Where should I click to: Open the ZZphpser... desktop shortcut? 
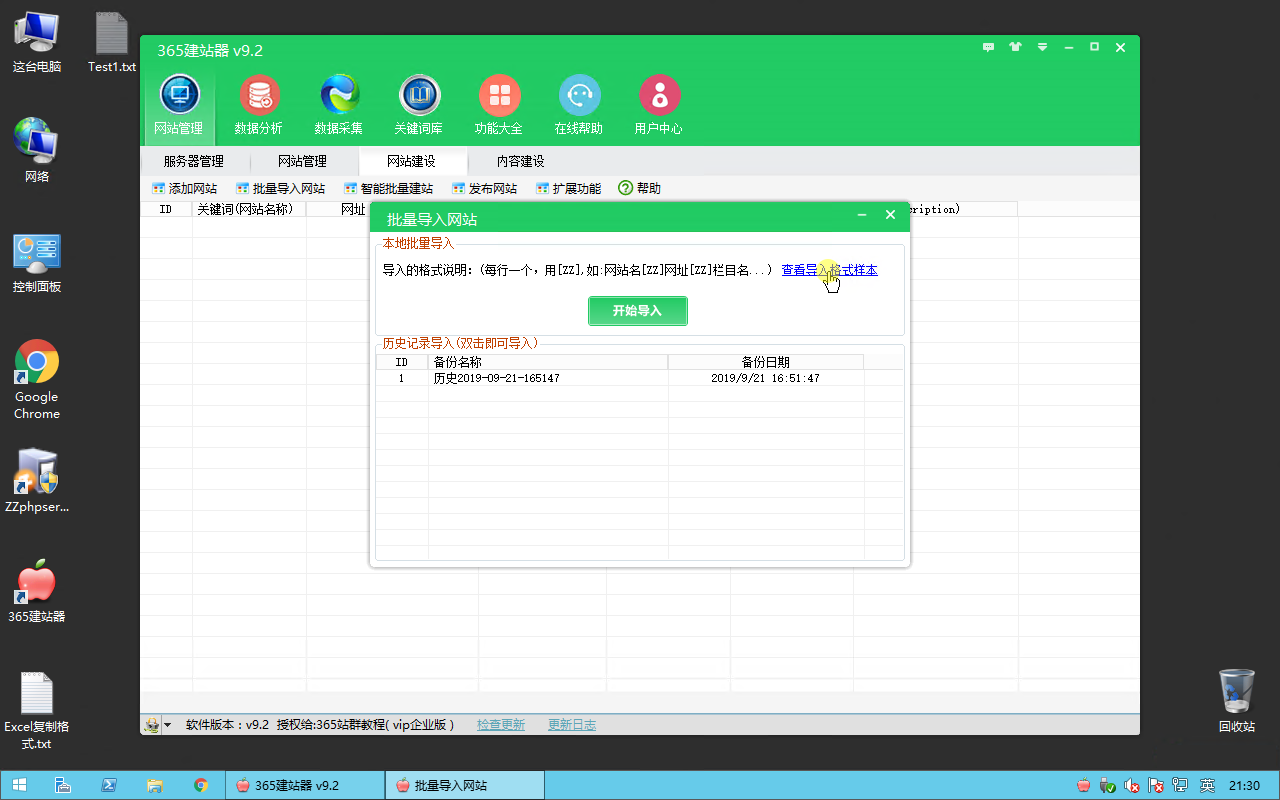[37, 480]
